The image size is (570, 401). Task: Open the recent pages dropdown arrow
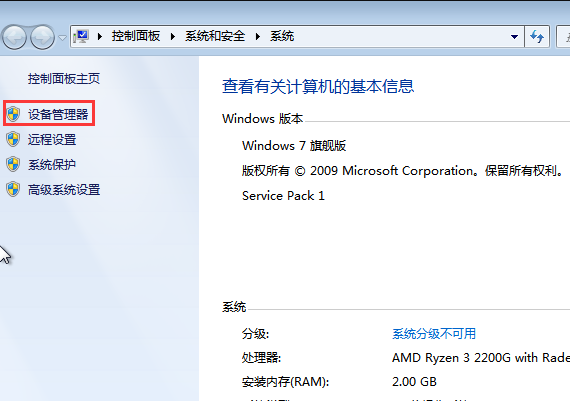(63, 37)
